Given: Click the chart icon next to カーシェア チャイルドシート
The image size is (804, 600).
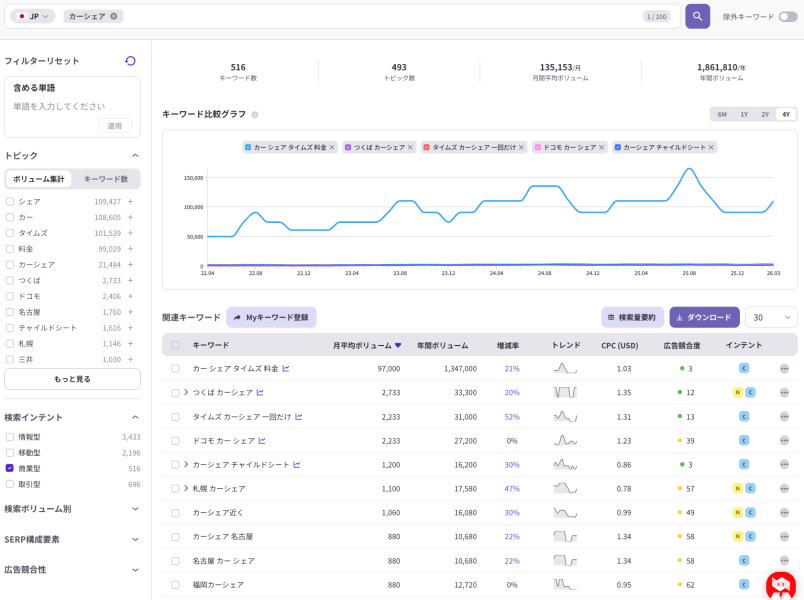Looking at the screenshot, I should pos(297,465).
